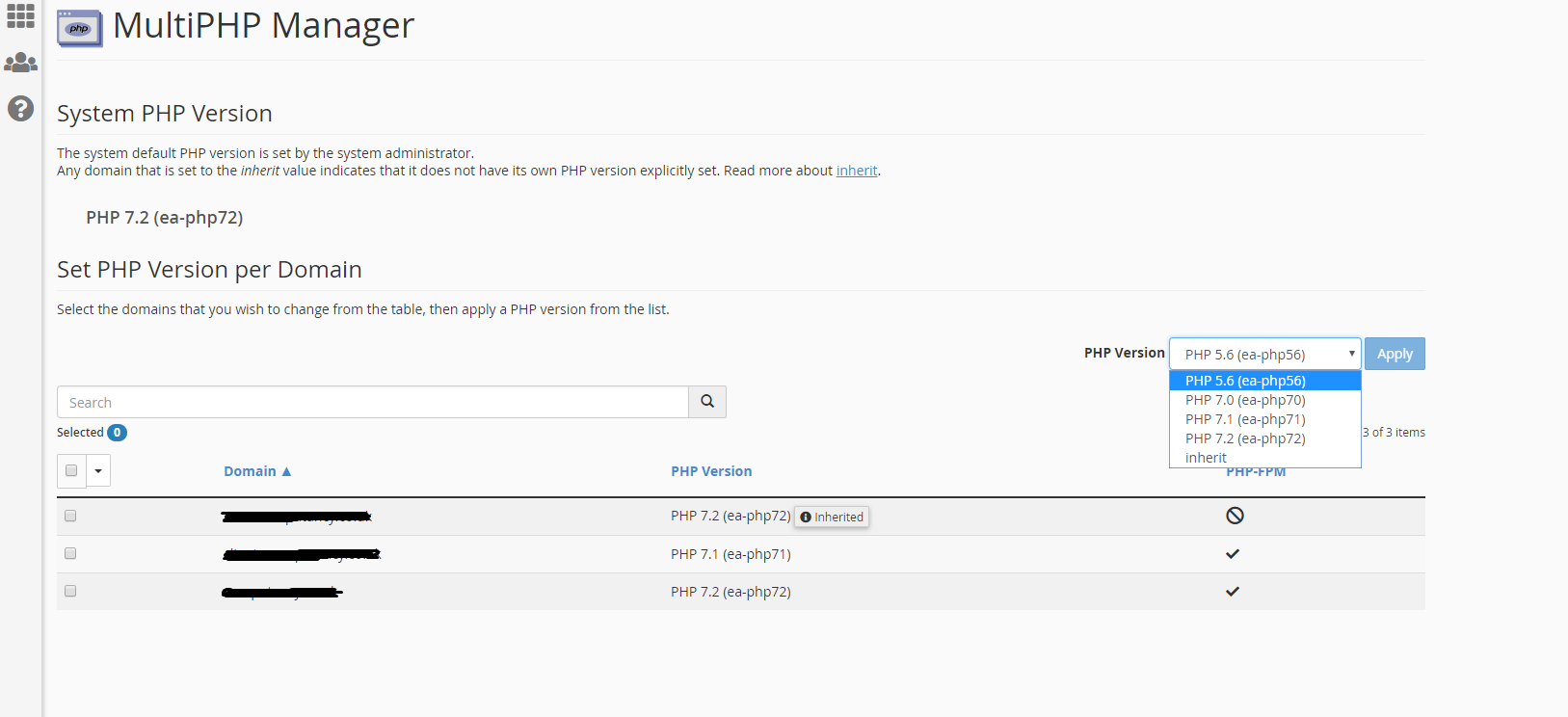Open the apps grid icon in sidebar

coord(20,14)
